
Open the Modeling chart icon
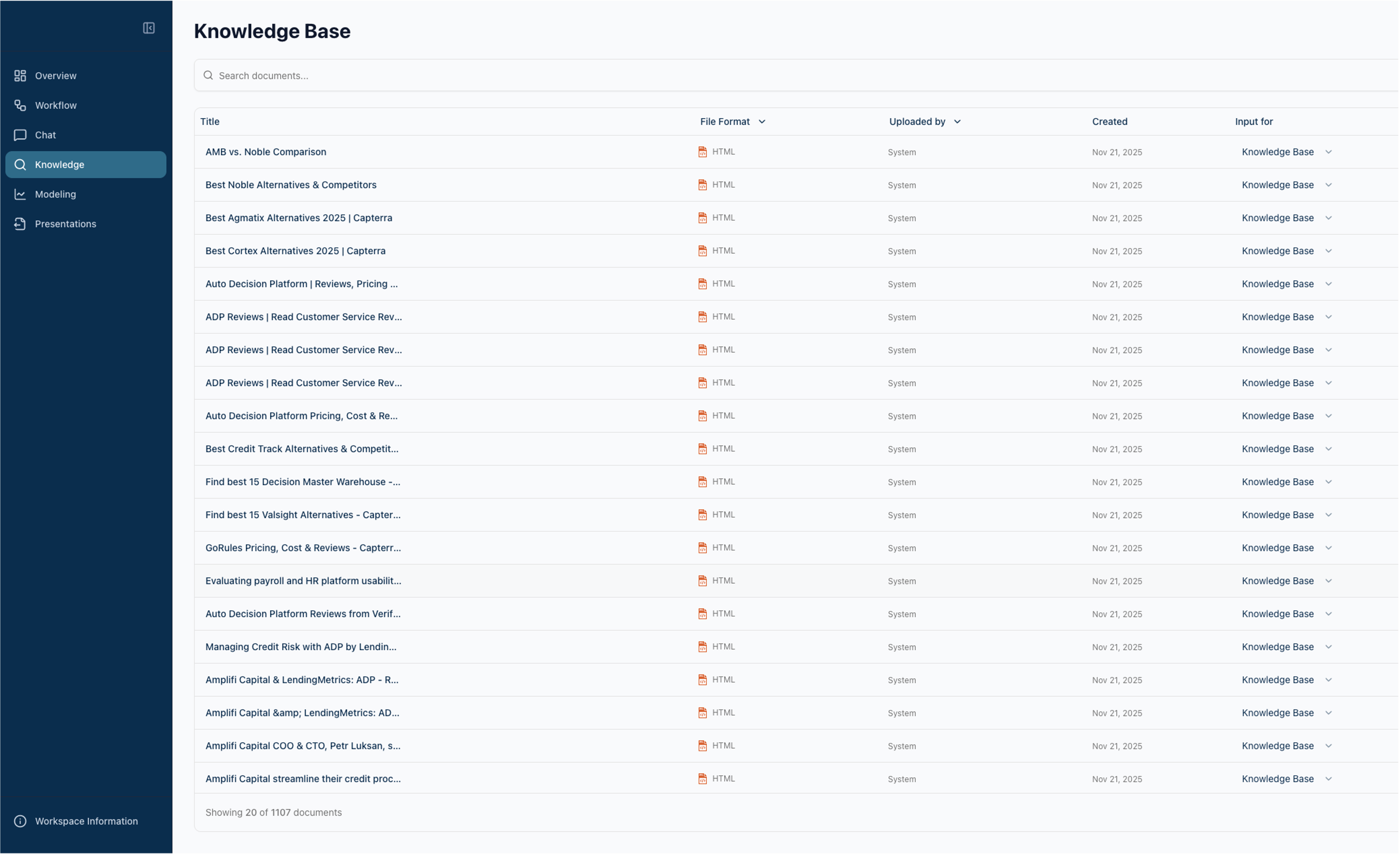(x=20, y=194)
